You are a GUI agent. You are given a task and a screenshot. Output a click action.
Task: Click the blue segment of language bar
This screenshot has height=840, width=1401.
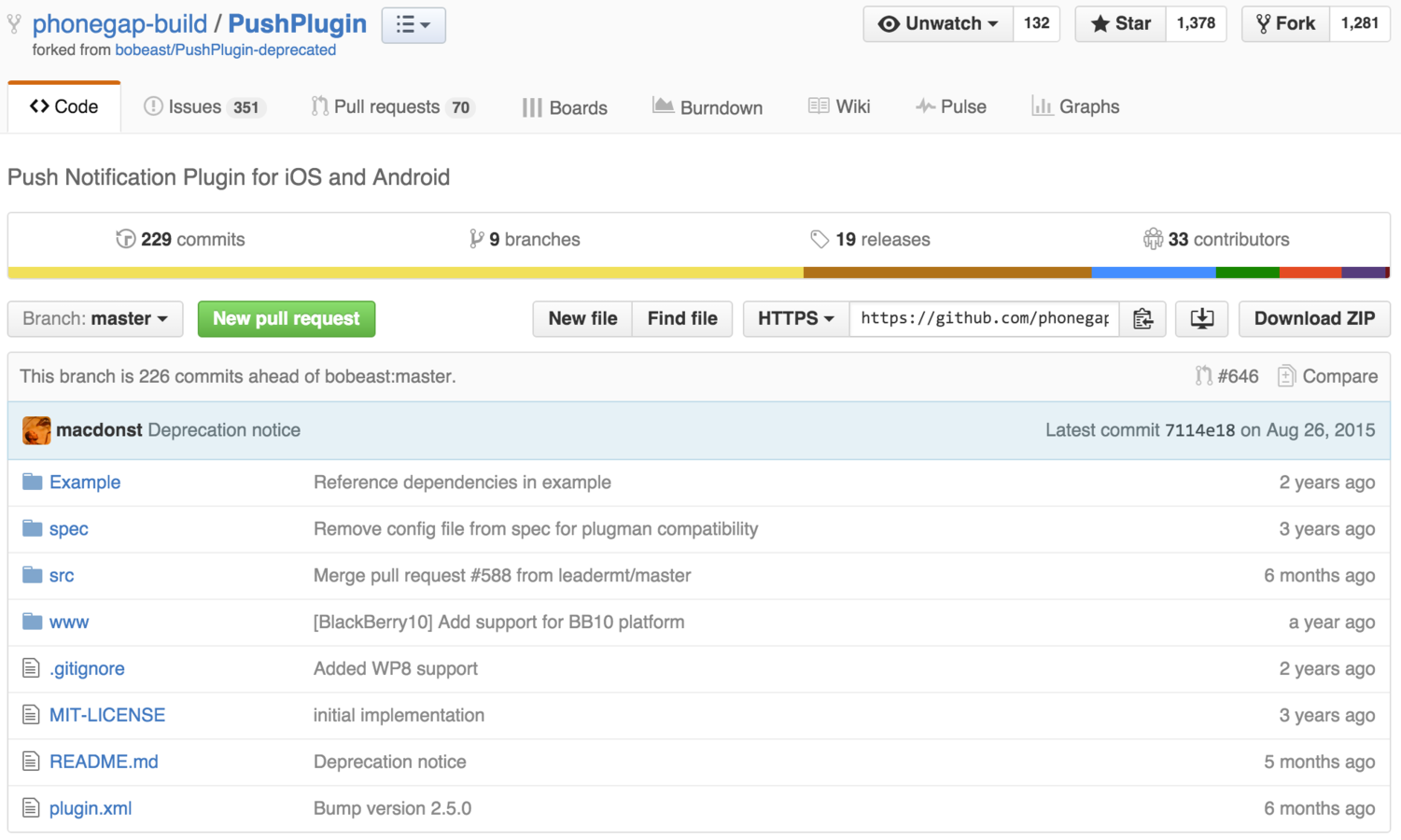(1154, 273)
